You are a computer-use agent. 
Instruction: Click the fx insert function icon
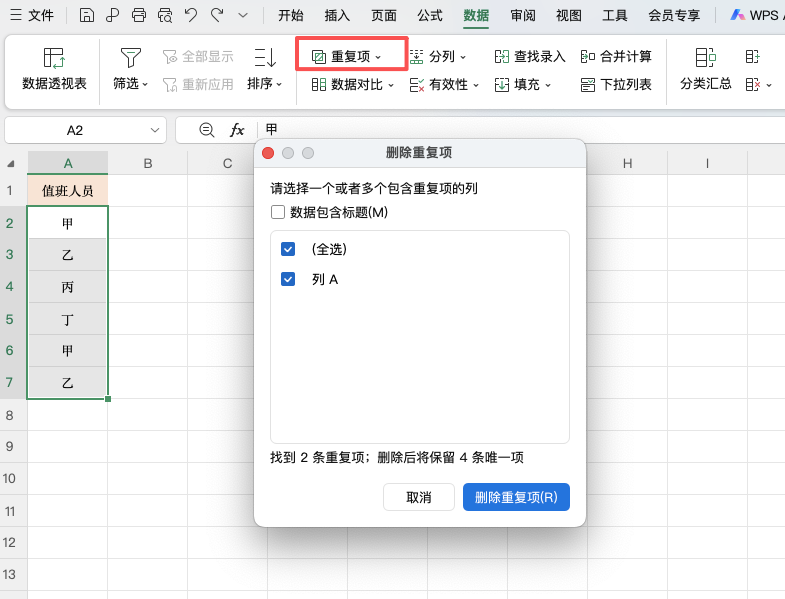[237, 130]
